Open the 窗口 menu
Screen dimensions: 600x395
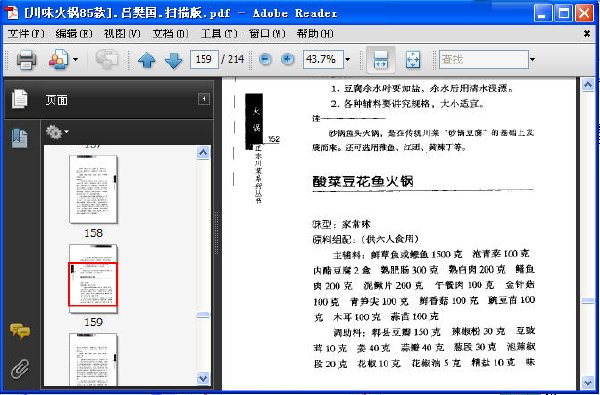tap(267, 34)
